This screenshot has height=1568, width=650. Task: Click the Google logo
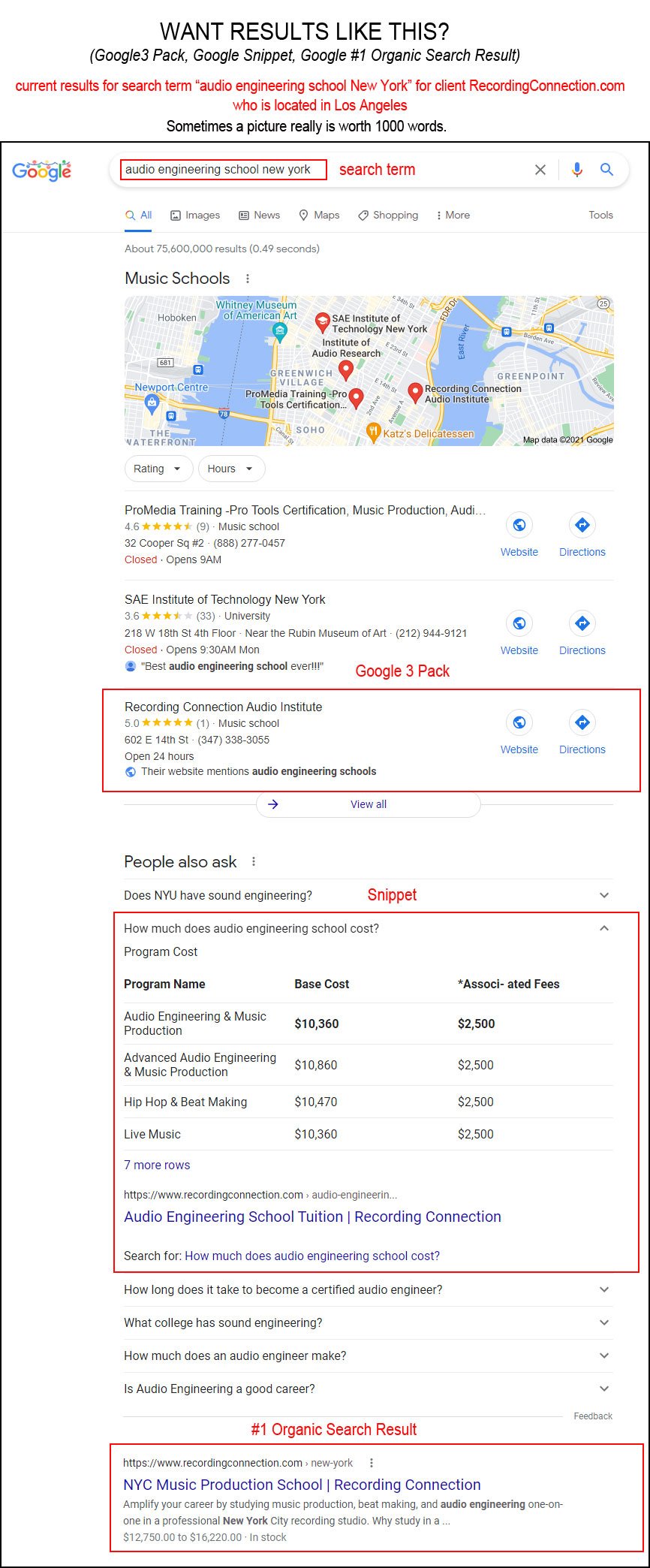pos(42,170)
